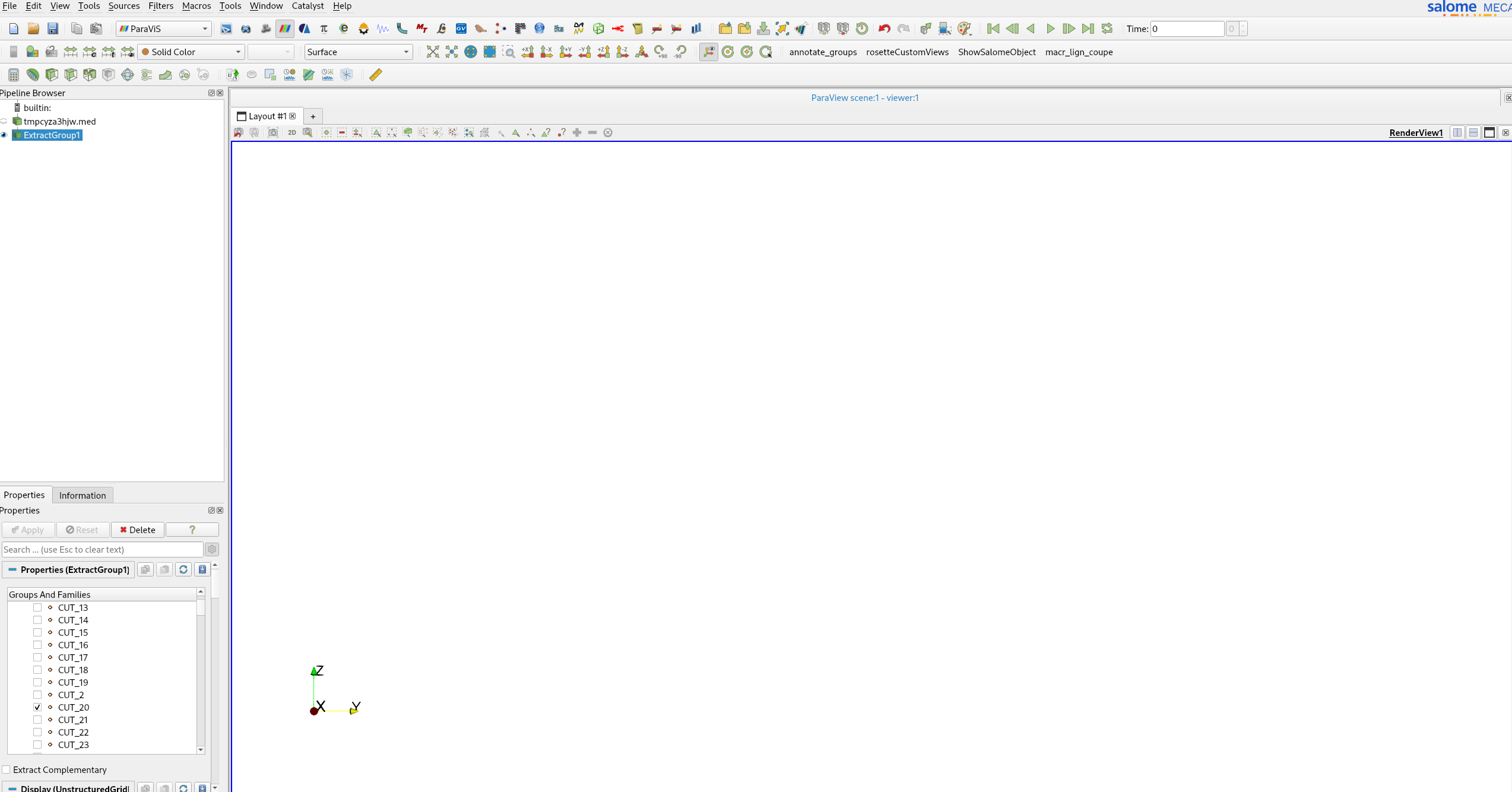The width and height of the screenshot is (1512, 792).
Task: Click the Play animation button
Action: [1050, 28]
